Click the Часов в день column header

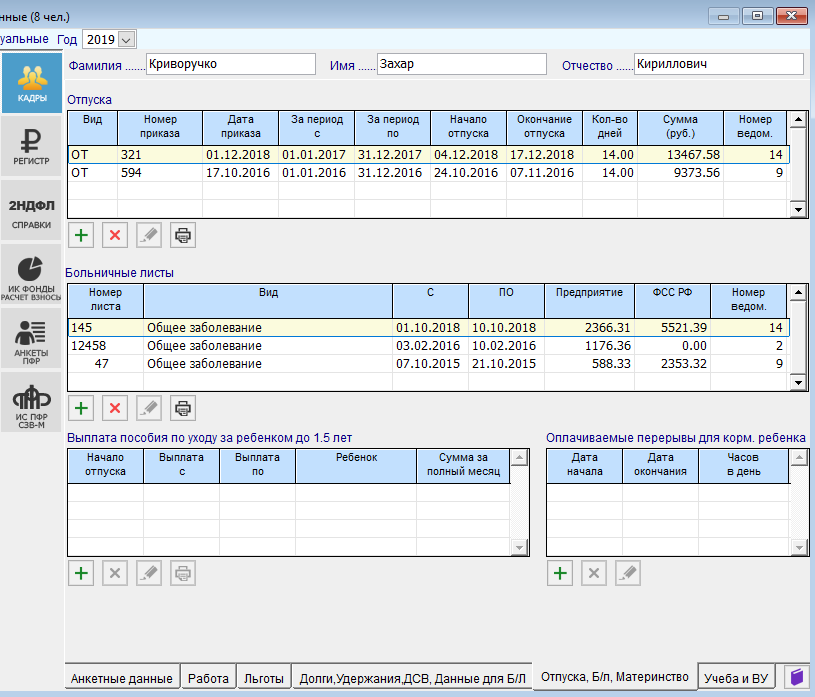point(743,466)
